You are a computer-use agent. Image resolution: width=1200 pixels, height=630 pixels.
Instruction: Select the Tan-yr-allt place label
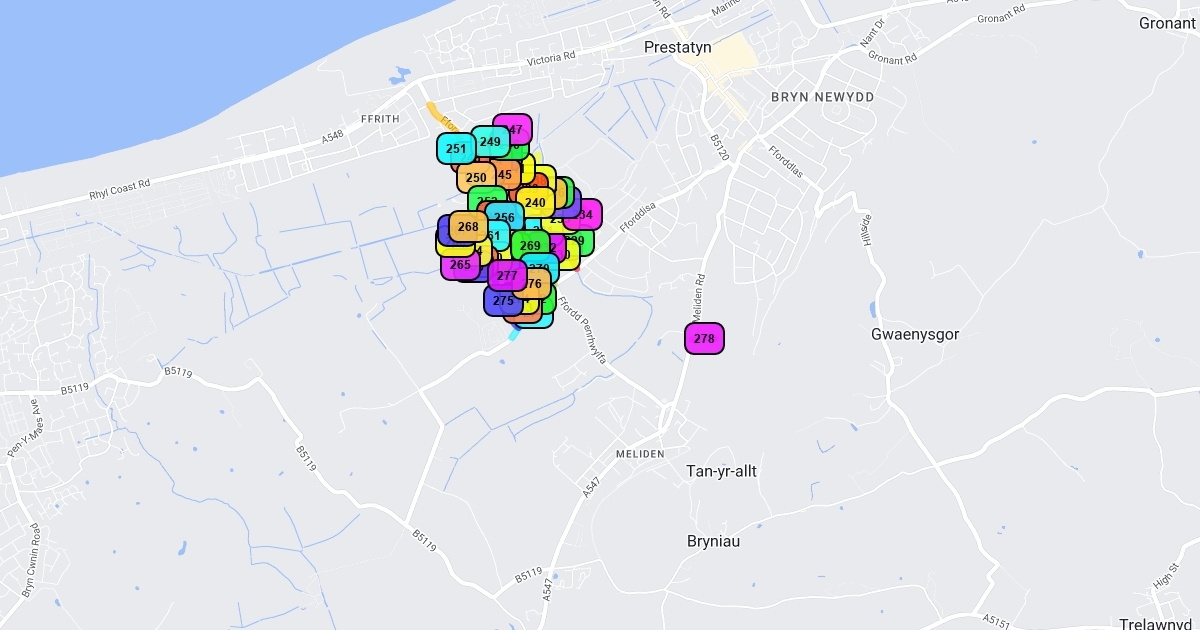tap(721, 471)
